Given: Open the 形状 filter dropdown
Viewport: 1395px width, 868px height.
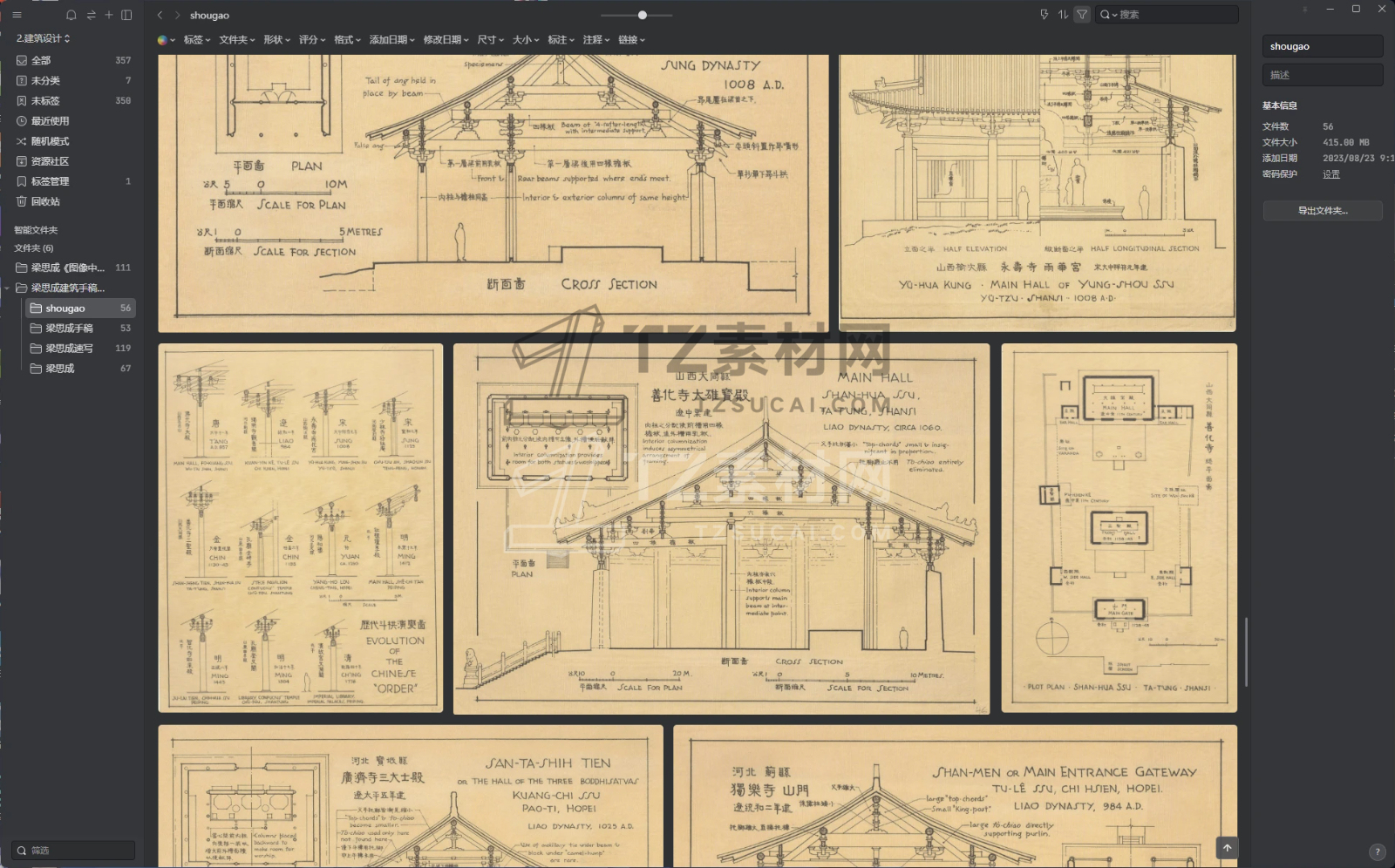Looking at the screenshot, I should (x=277, y=40).
